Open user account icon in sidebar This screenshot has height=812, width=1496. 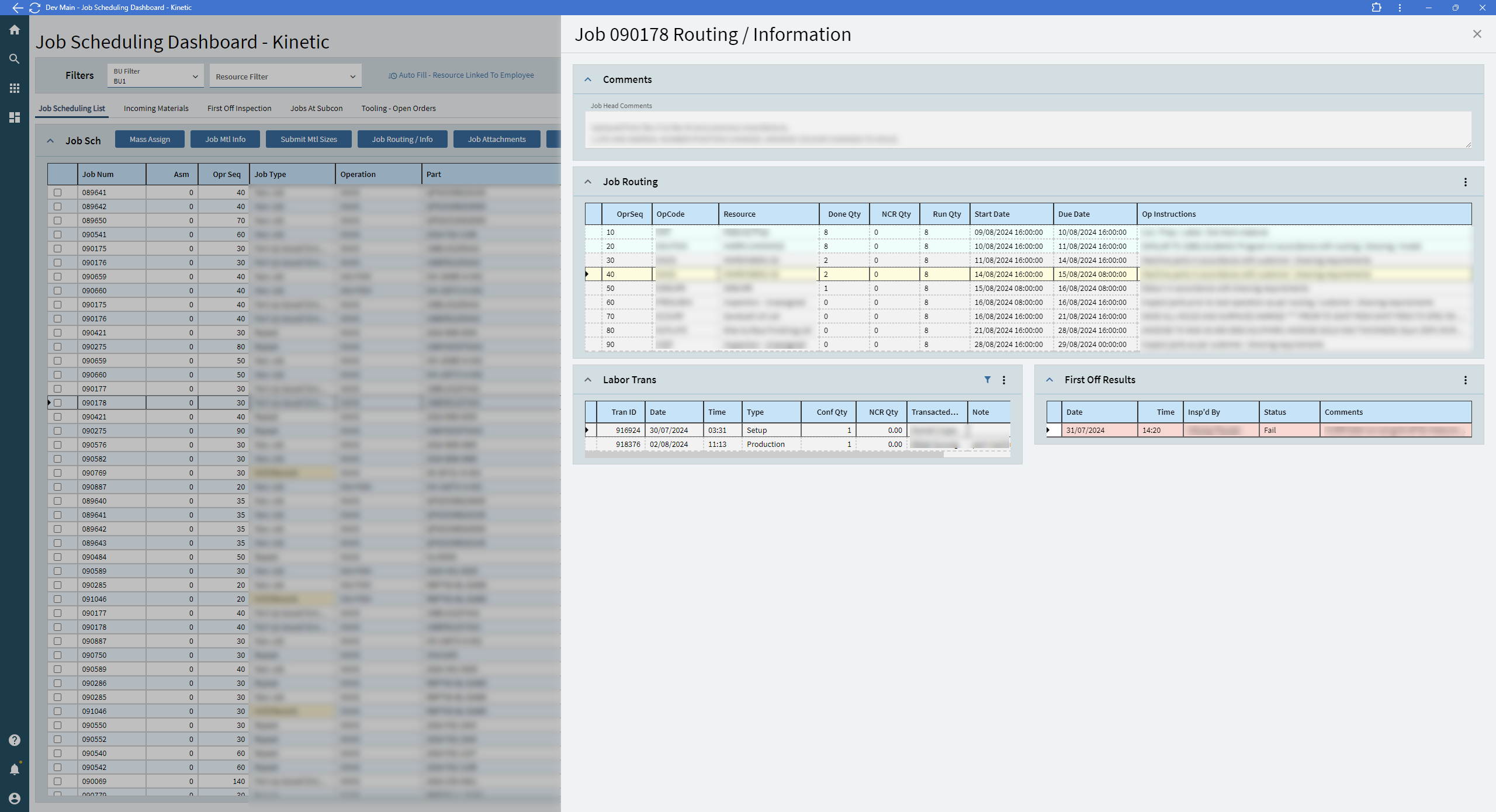(15, 799)
